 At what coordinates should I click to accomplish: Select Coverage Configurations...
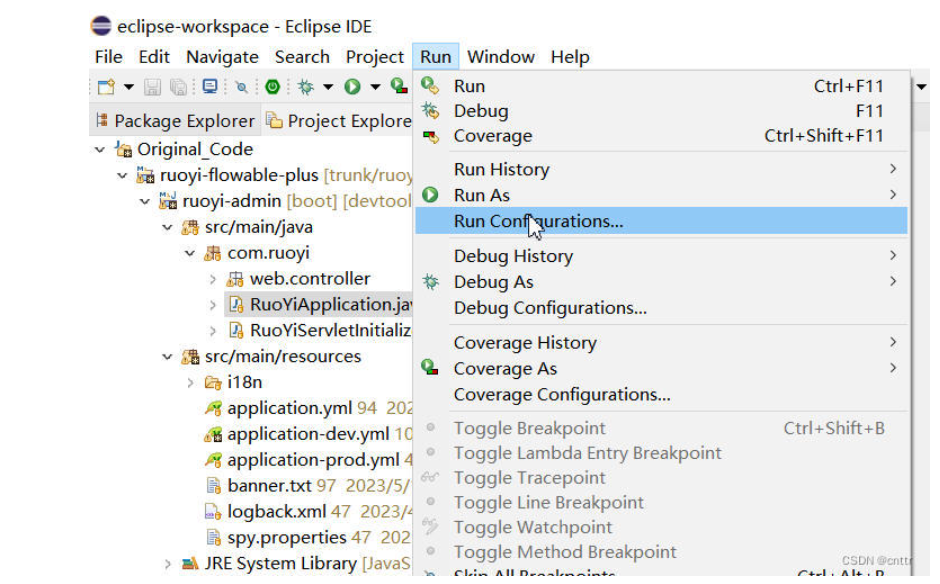pyautogui.click(x=661, y=395)
